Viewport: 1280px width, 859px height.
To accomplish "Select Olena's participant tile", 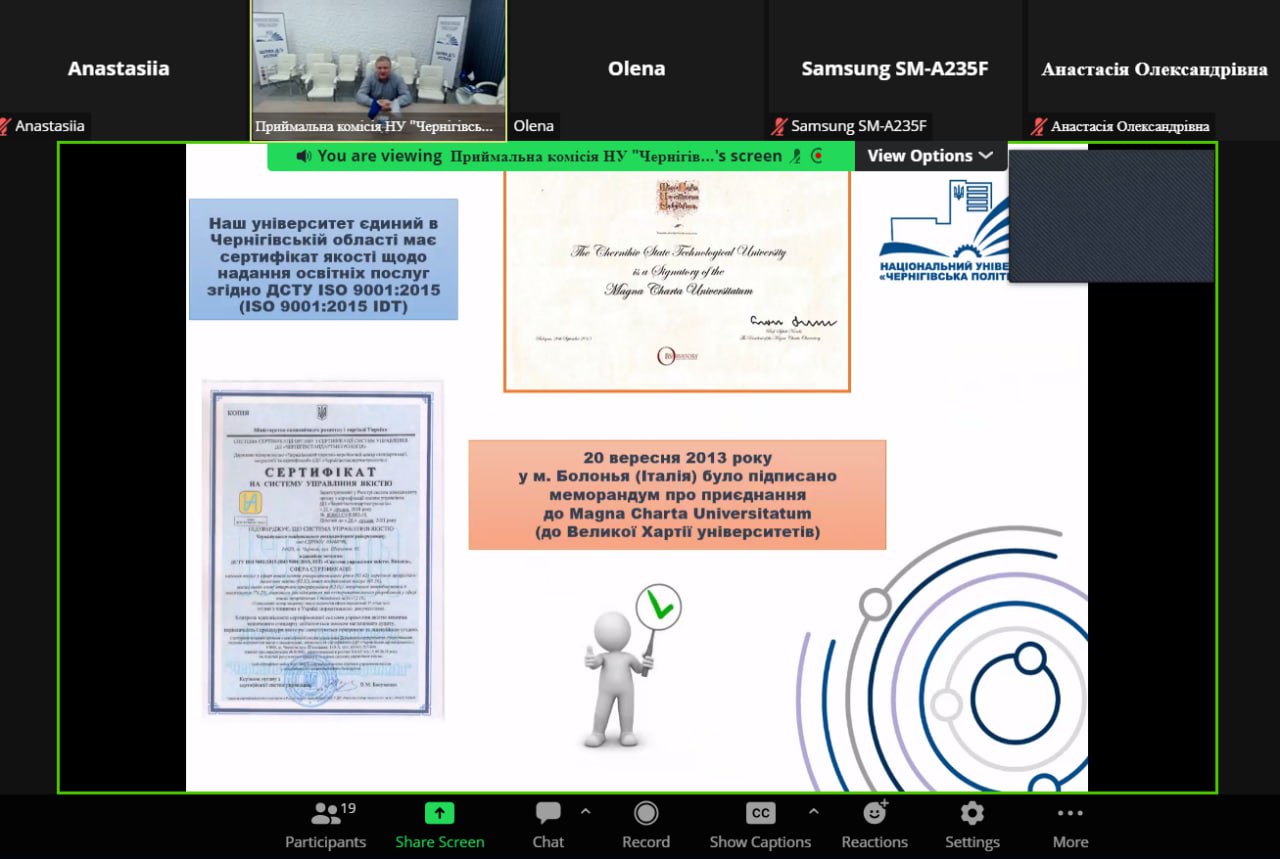I will [x=636, y=69].
